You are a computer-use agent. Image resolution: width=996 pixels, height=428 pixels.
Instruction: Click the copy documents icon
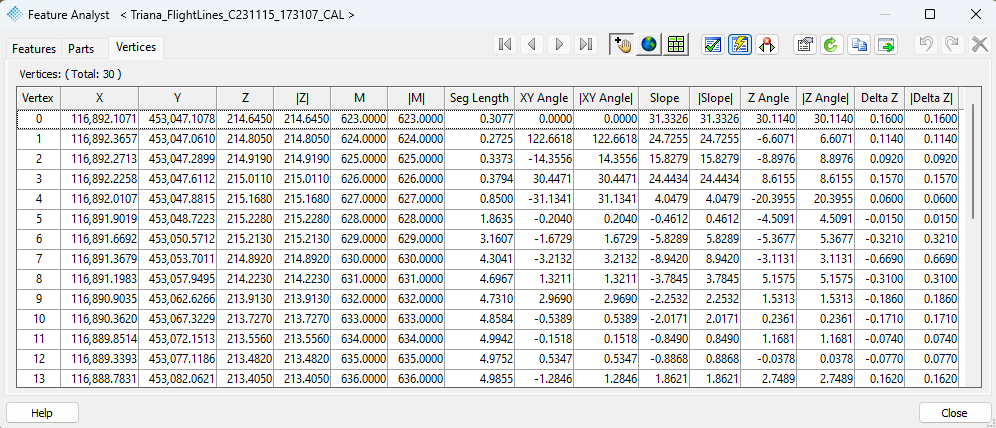[x=859, y=44]
